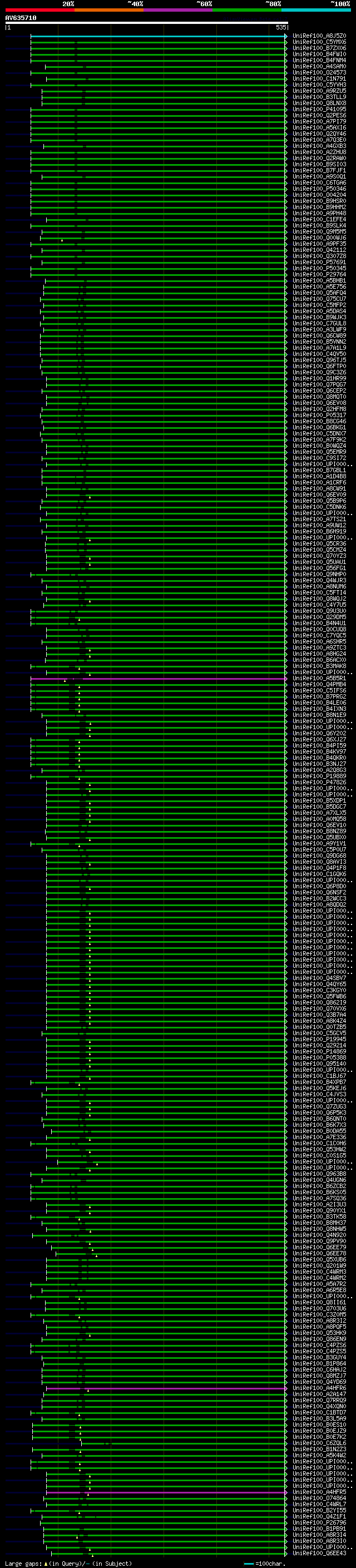The height and width of the screenshot is (1568, 356).
Task: Open hit UniRef100_Q4PMB4
Action: coord(319,685)
